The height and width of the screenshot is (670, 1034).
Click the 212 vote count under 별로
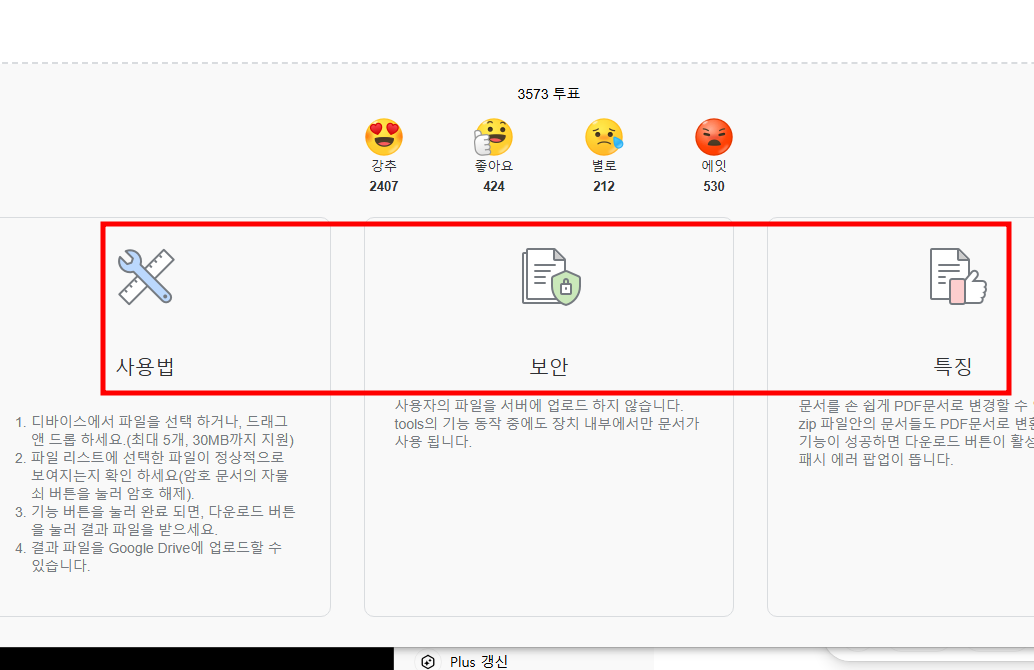coord(603,185)
